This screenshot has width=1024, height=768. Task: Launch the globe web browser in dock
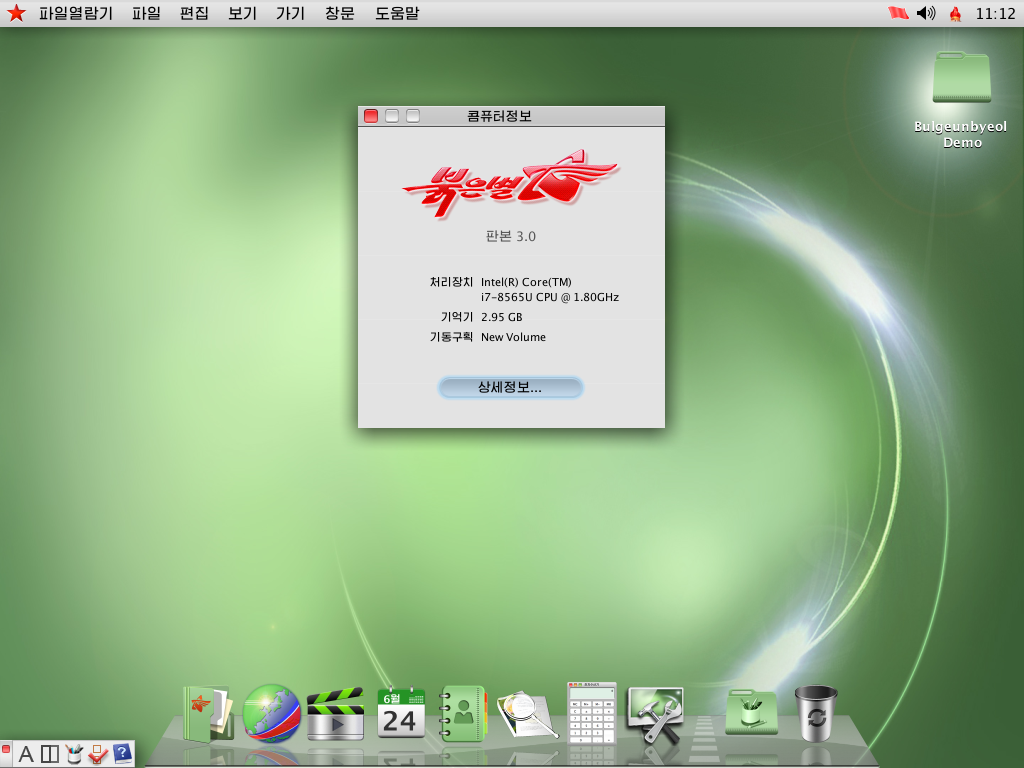[272, 713]
